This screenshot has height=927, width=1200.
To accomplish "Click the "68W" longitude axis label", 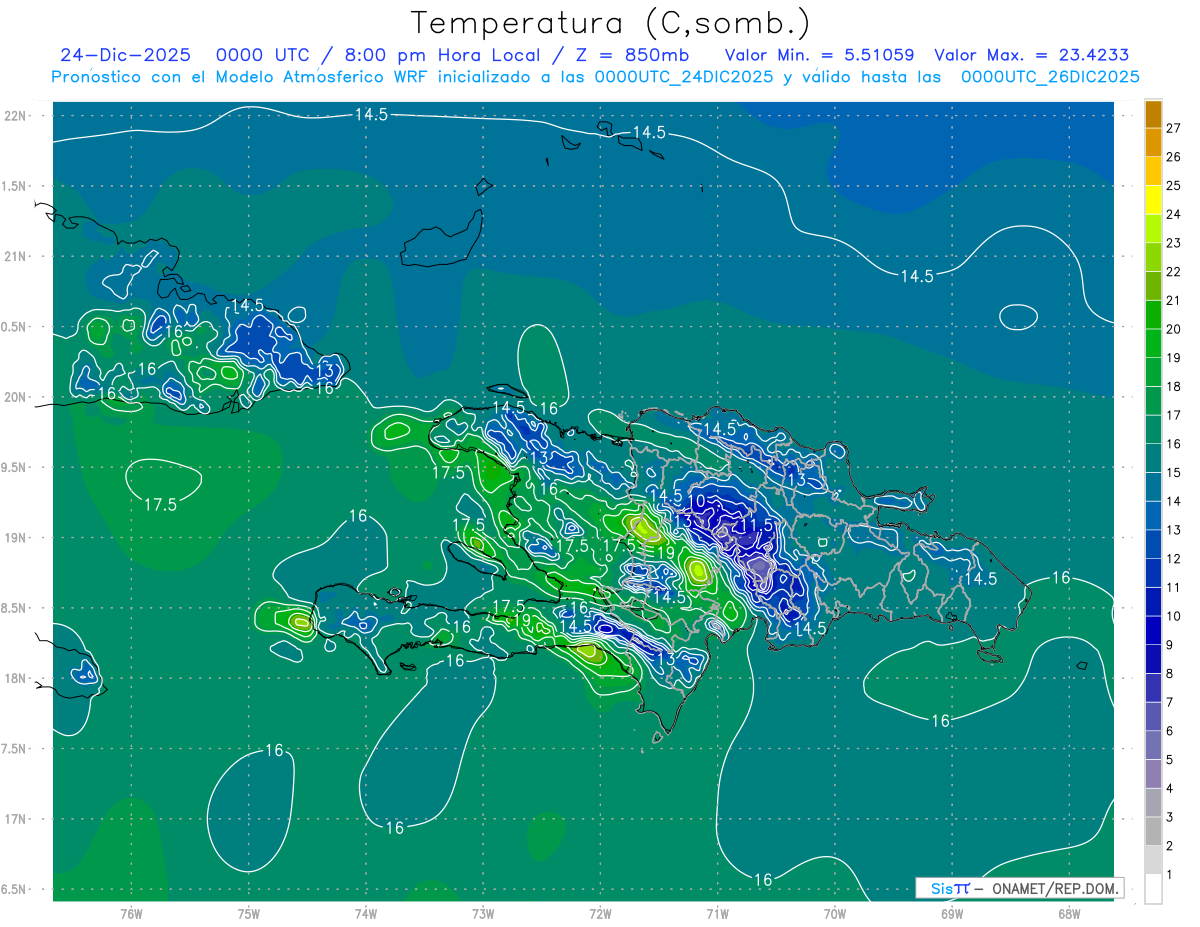I will pyautogui.click(x=1069, y=913).
